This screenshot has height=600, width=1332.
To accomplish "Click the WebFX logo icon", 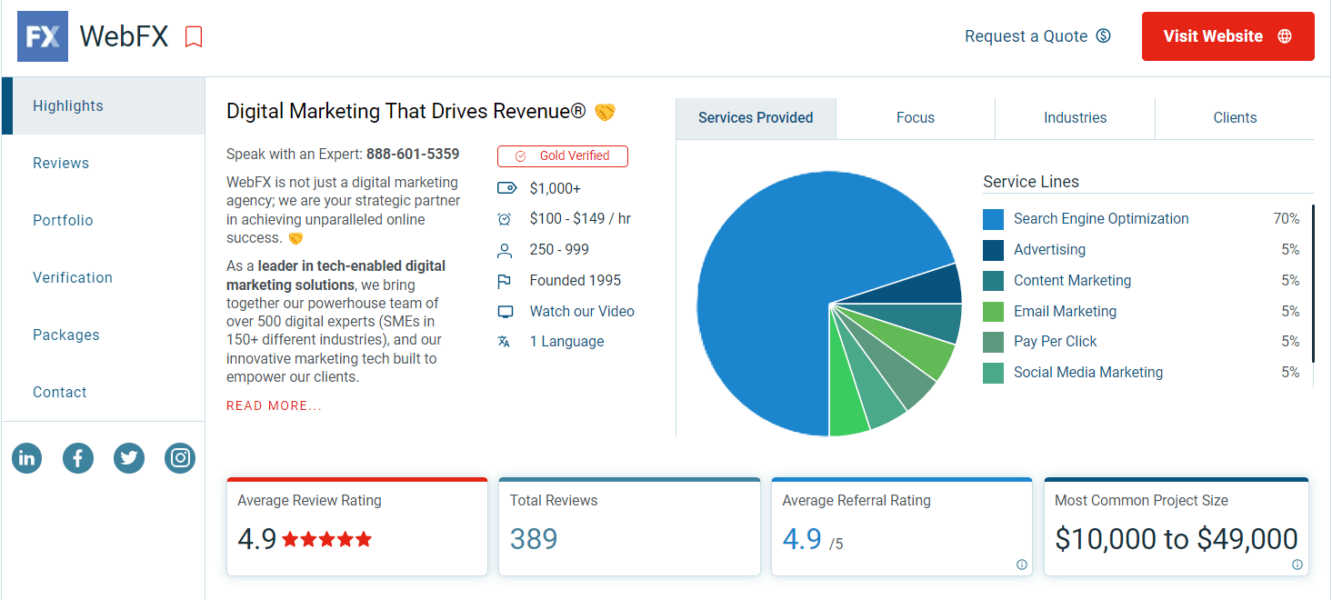I will [x=42, y=36].
